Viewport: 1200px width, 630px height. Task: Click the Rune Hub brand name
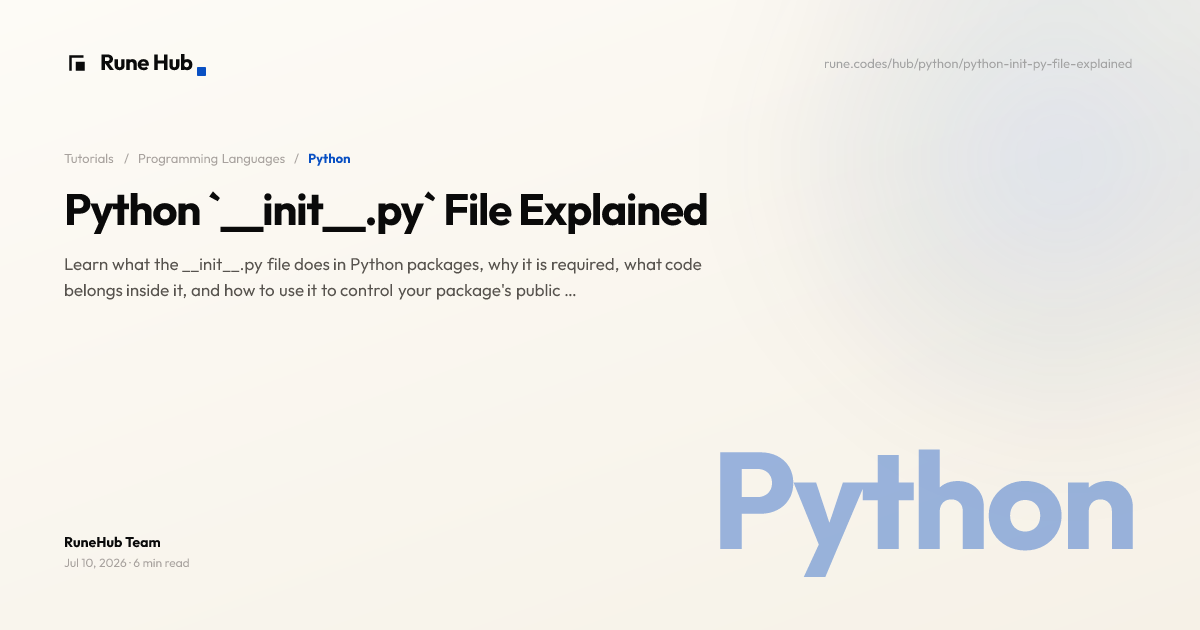(146, 63)
